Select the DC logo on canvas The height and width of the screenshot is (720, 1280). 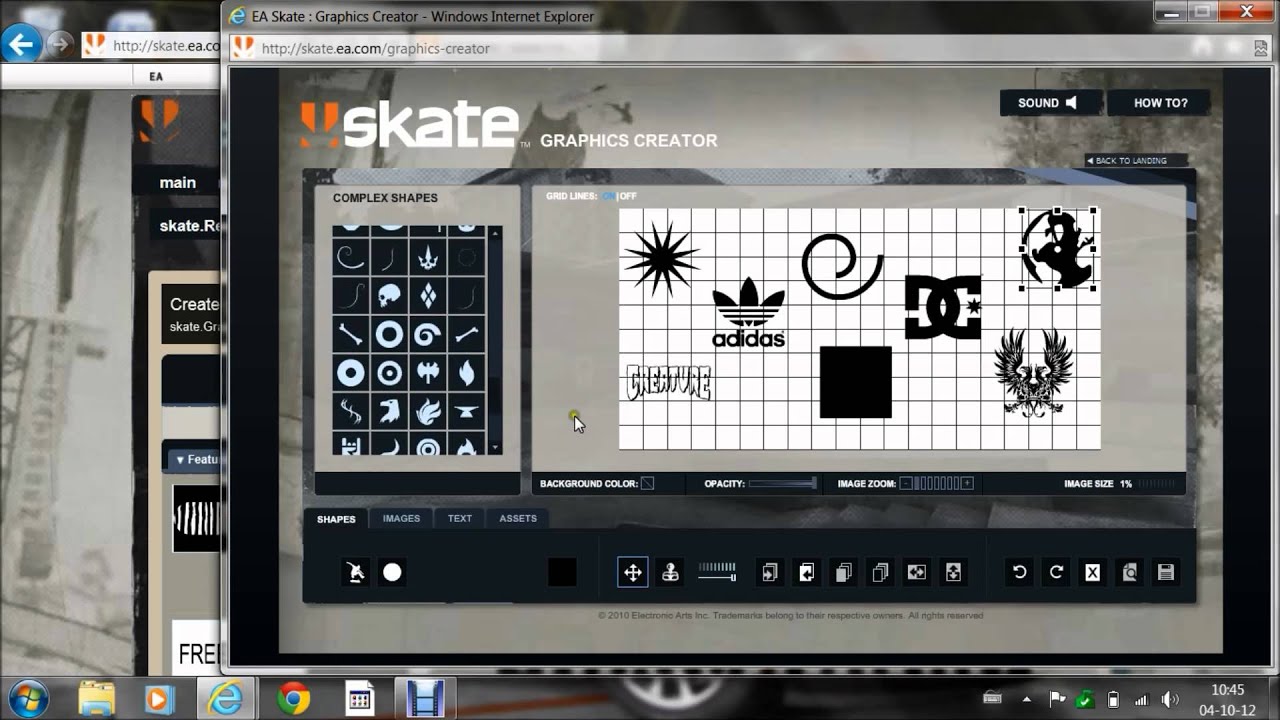[x=944, y=307]
